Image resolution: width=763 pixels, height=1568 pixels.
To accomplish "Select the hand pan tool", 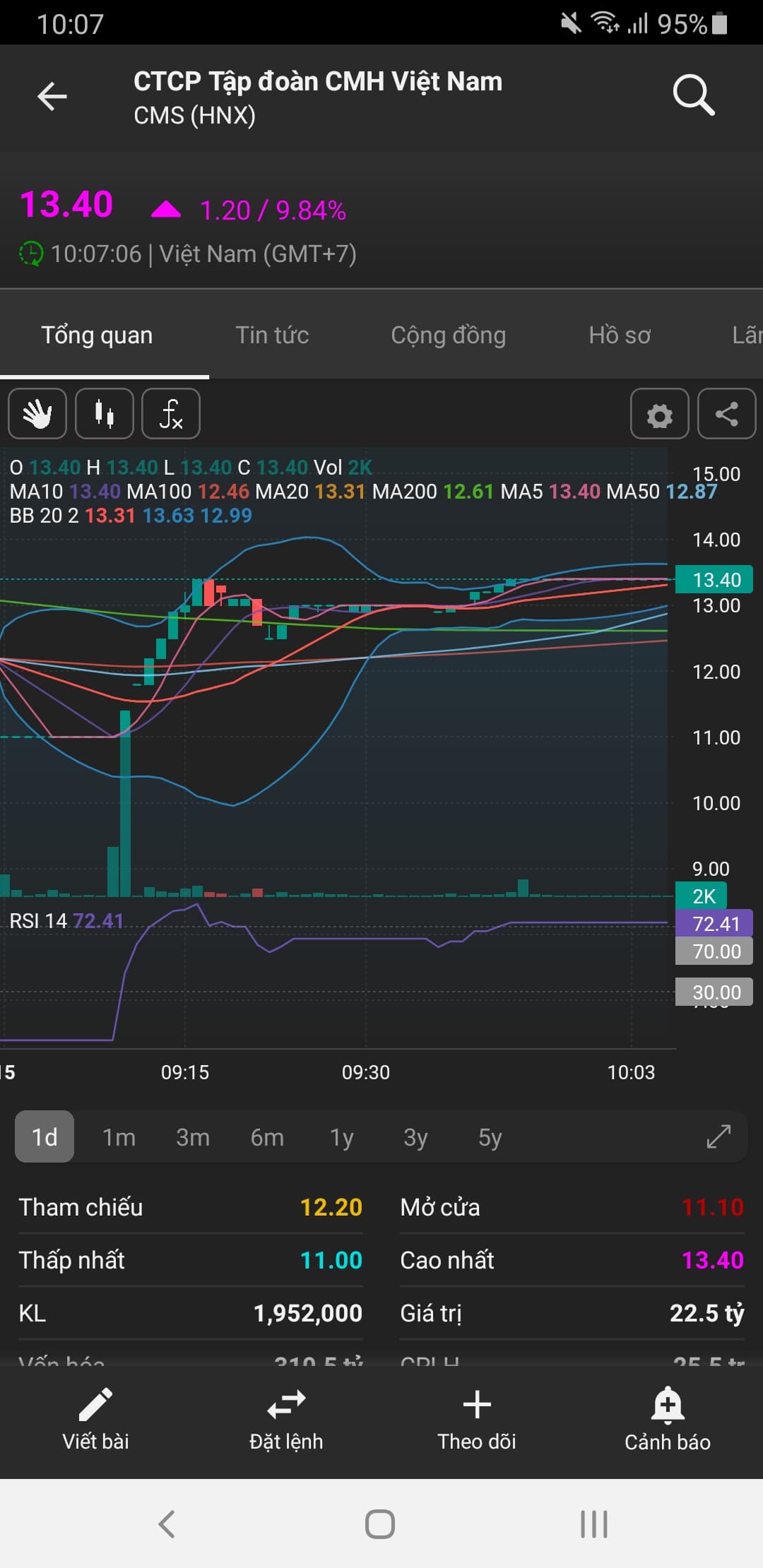I will pos(37,414).
